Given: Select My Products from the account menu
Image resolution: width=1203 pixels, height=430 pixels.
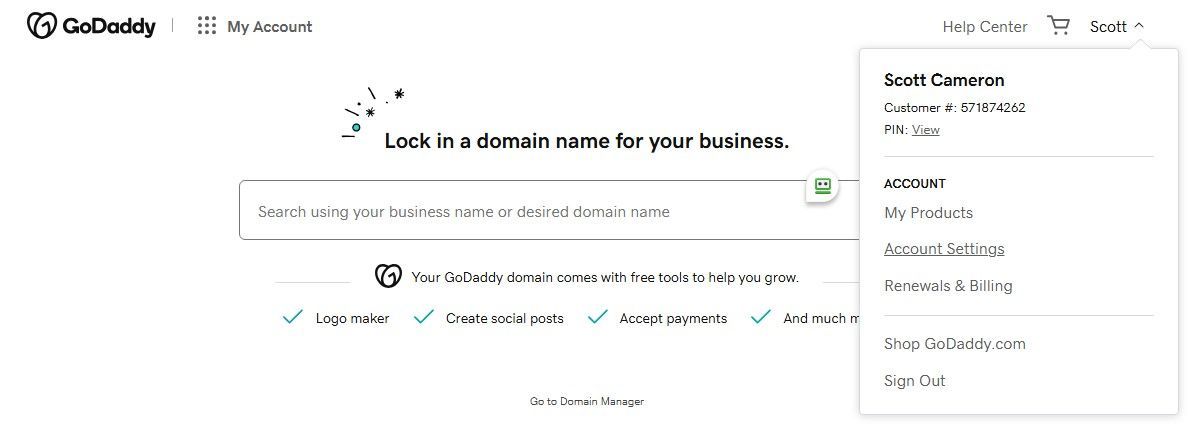Looking at the screenshot, I should click(928, 213).
